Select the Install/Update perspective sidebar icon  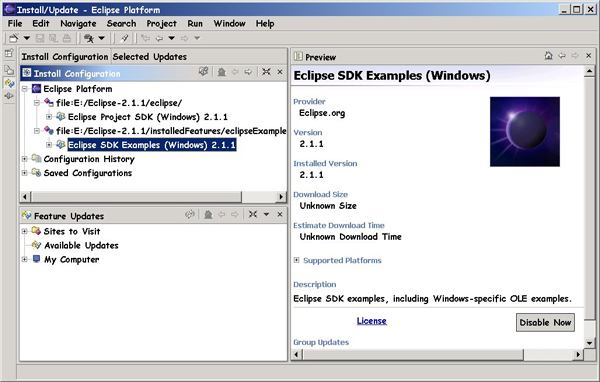[9, 83]
